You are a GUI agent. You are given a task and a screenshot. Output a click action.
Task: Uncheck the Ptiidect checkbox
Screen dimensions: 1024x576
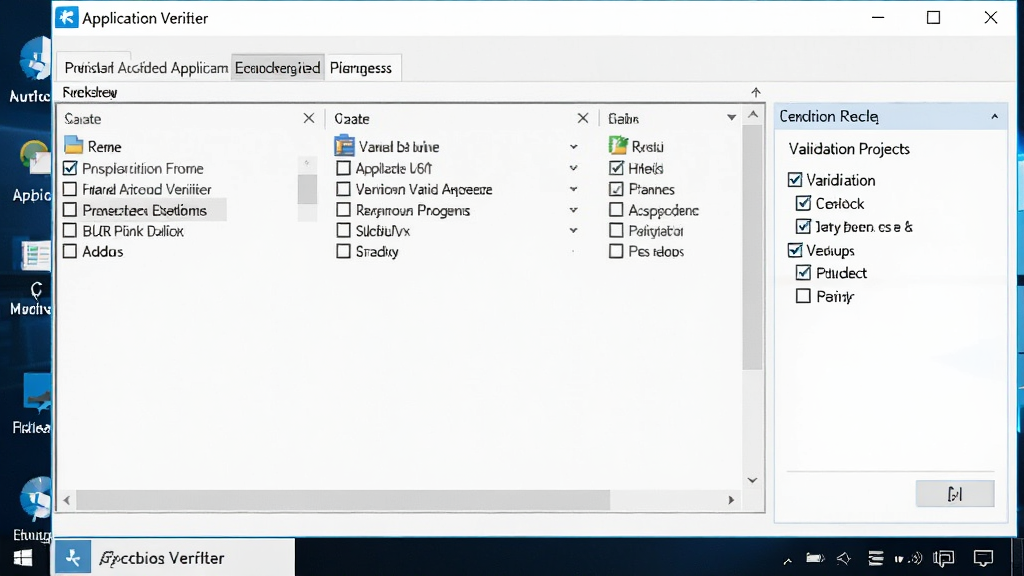click(x=803, y=273)
